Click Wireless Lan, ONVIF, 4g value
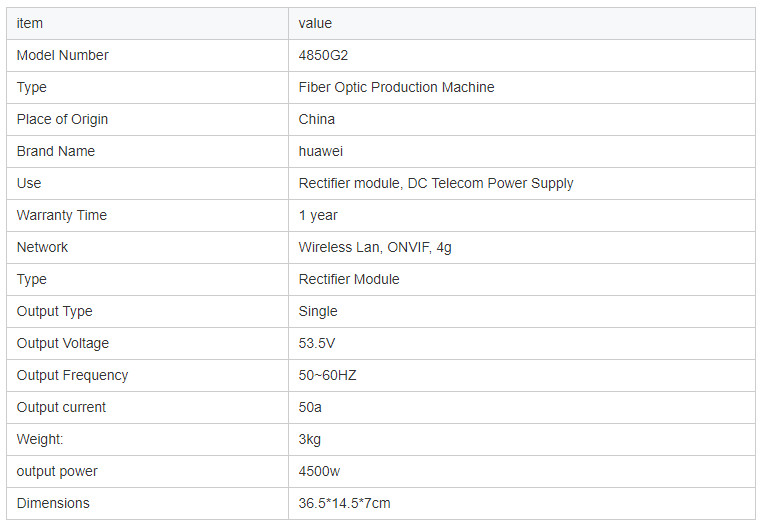Image resolution: width=767 pixels, height=527 pixels. tap(375, 247)
